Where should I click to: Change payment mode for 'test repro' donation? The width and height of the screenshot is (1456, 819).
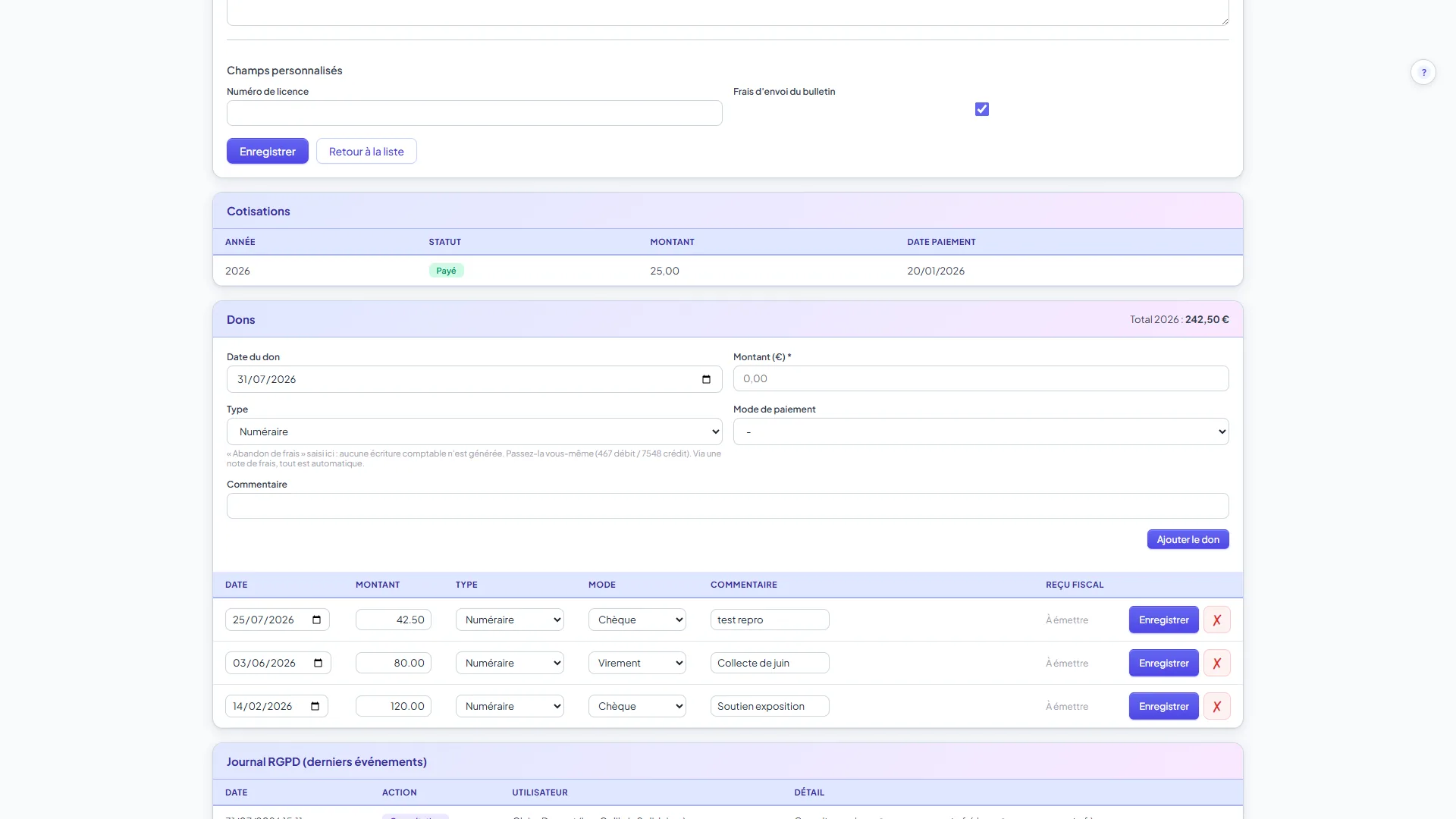click(x=637, y=620)
